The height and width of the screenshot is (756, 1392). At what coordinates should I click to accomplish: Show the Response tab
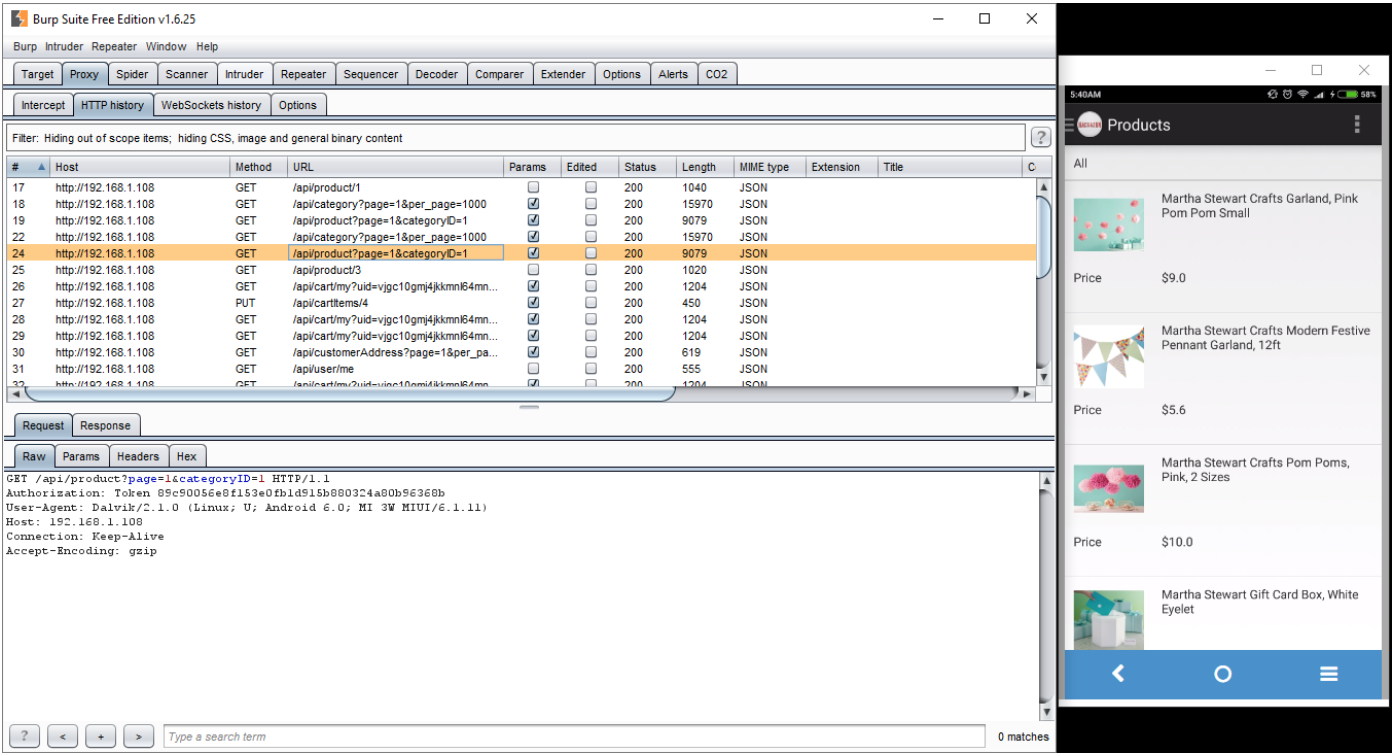[105, 426]
